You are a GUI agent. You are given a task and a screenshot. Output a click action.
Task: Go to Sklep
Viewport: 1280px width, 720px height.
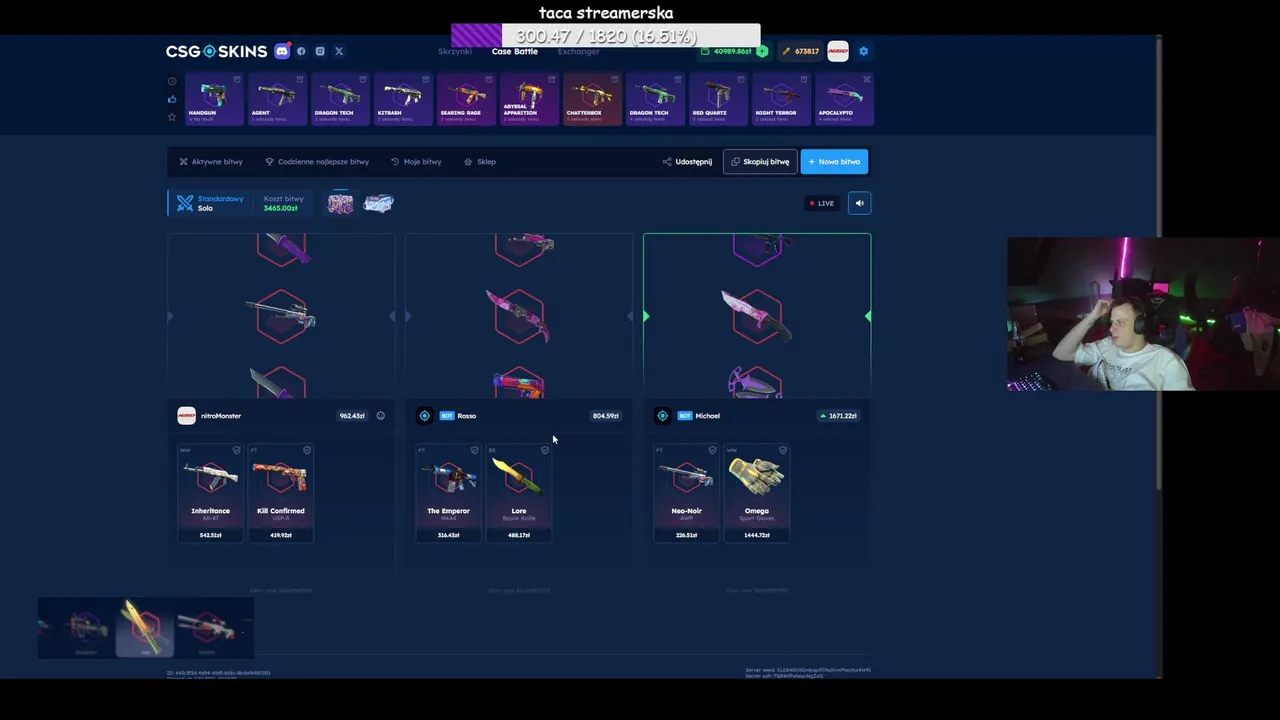[480, 161]
